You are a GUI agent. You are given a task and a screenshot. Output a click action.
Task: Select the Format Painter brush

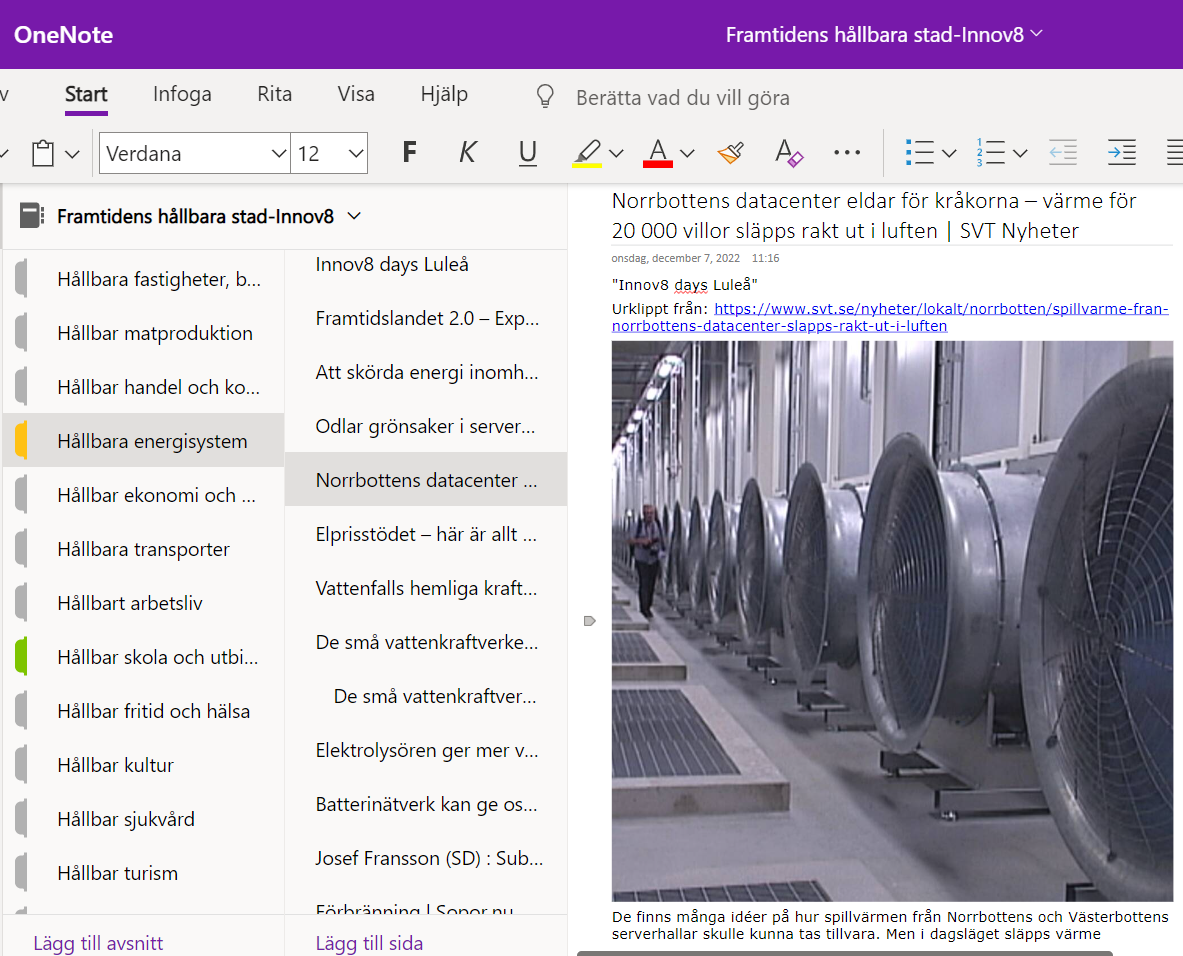click(730, 152)
